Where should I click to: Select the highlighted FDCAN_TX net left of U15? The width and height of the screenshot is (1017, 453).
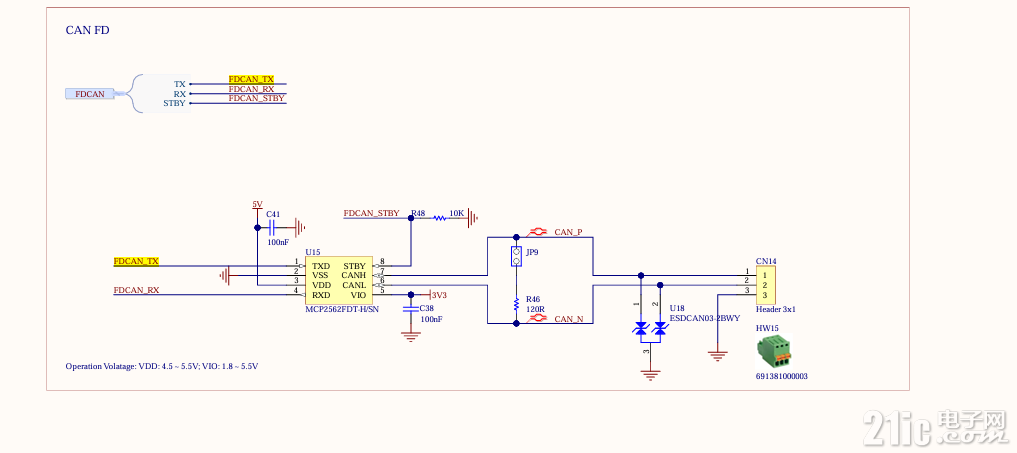click(x=136, y=262)
